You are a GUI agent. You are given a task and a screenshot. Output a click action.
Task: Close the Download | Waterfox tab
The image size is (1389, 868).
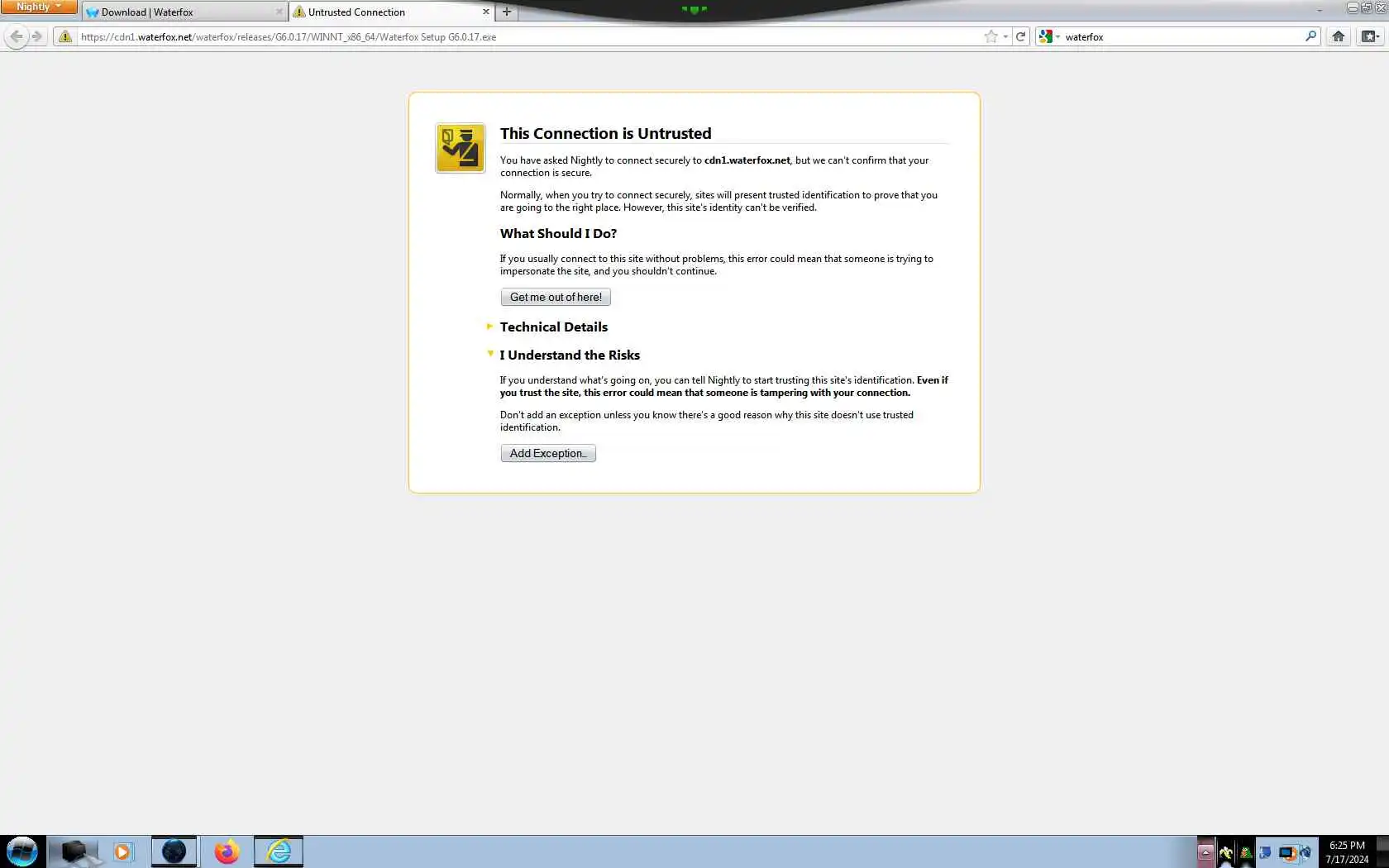(x=279, y=12)
